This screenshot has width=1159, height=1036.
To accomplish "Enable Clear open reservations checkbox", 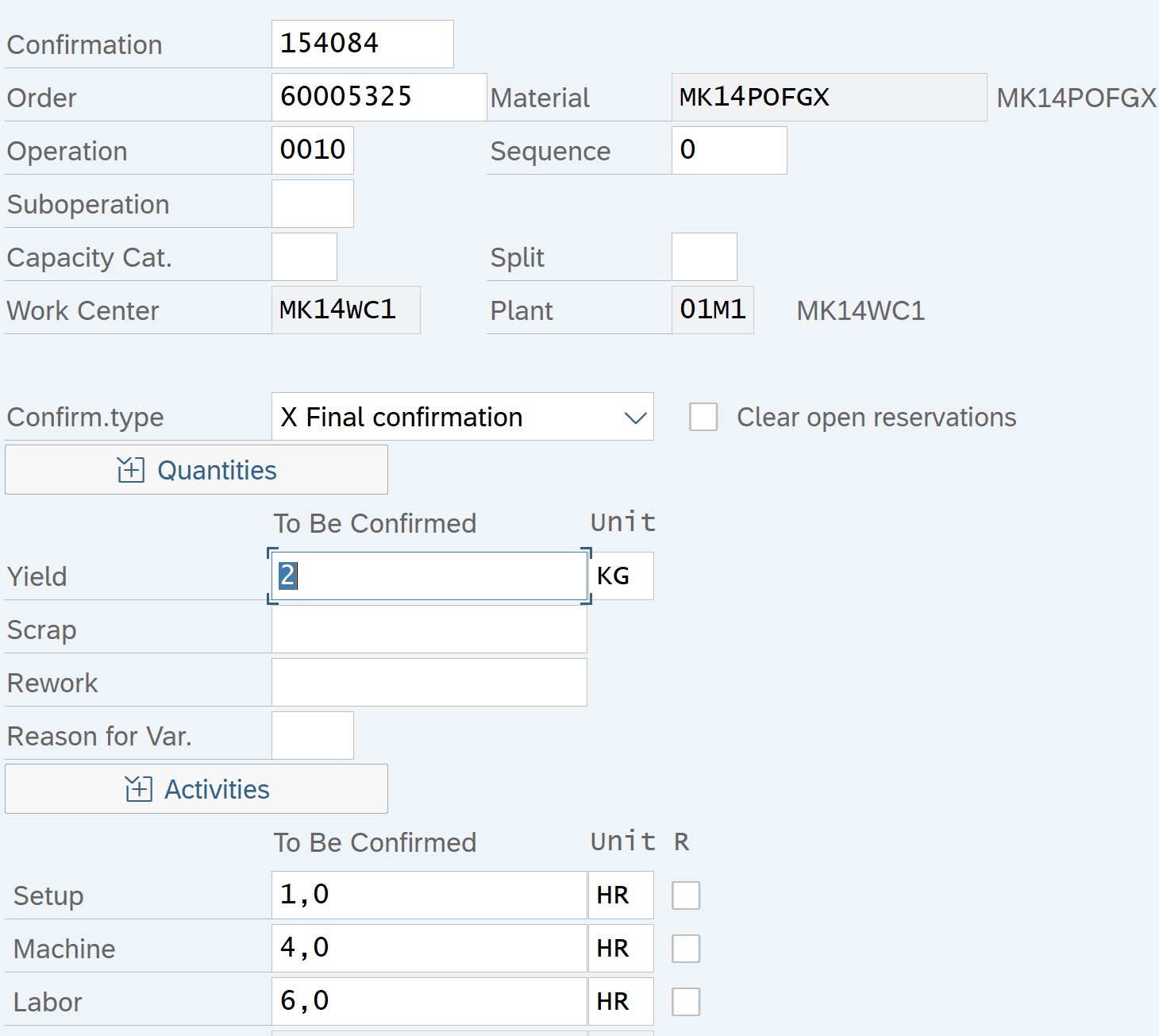I will tap(703, 417).
